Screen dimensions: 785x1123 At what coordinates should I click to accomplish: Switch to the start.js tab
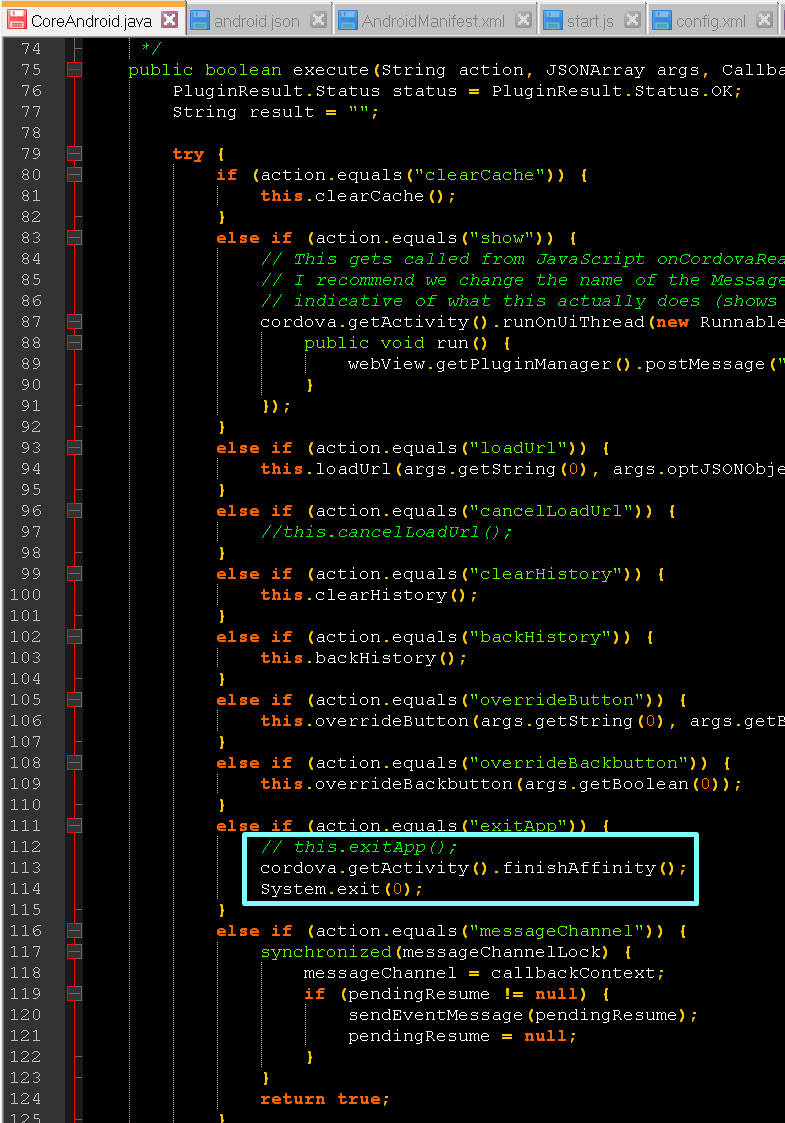591,21
